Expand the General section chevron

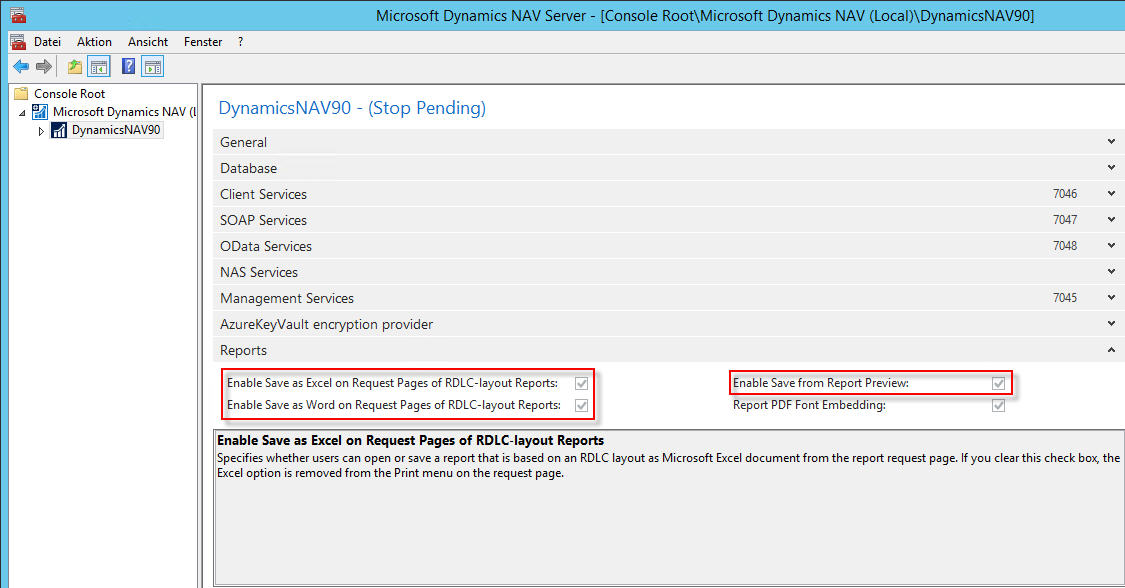pos(1111,142)
